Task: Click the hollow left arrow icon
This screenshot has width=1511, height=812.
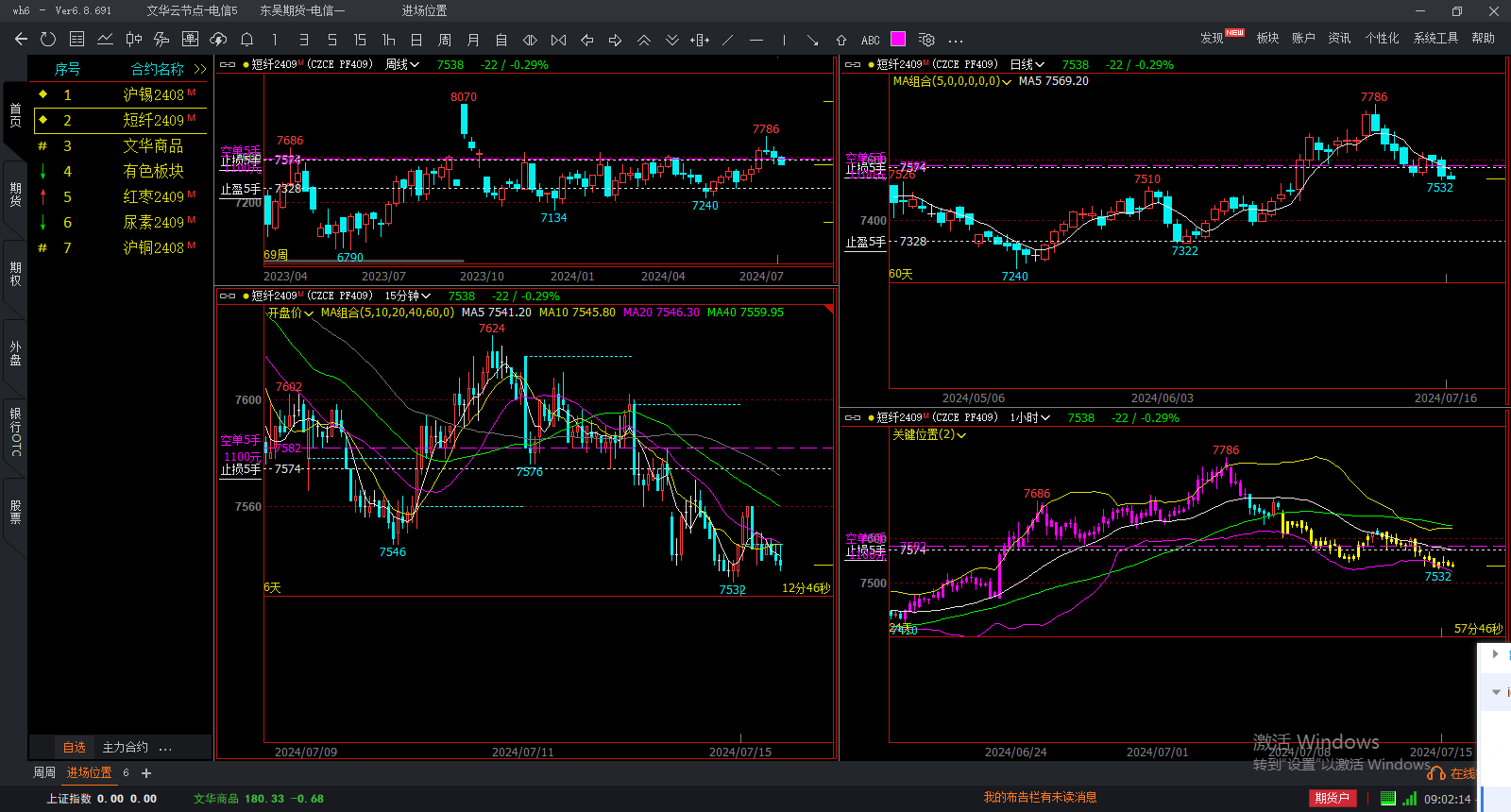Action: click(586, 40)
